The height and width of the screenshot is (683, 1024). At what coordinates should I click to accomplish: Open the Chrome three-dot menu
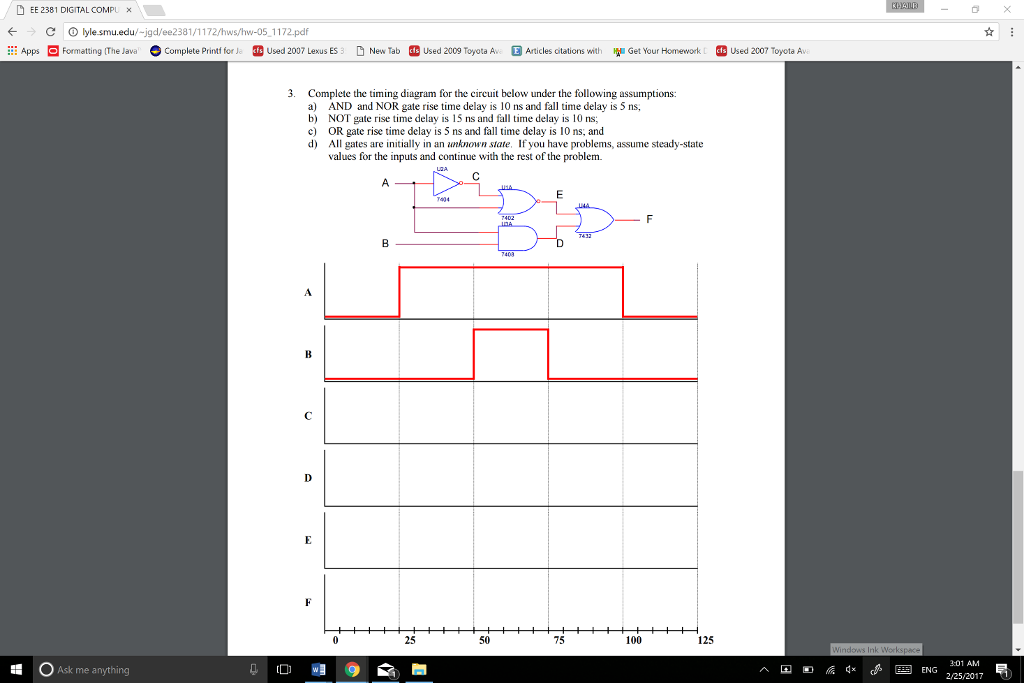tap(1012, 31)
